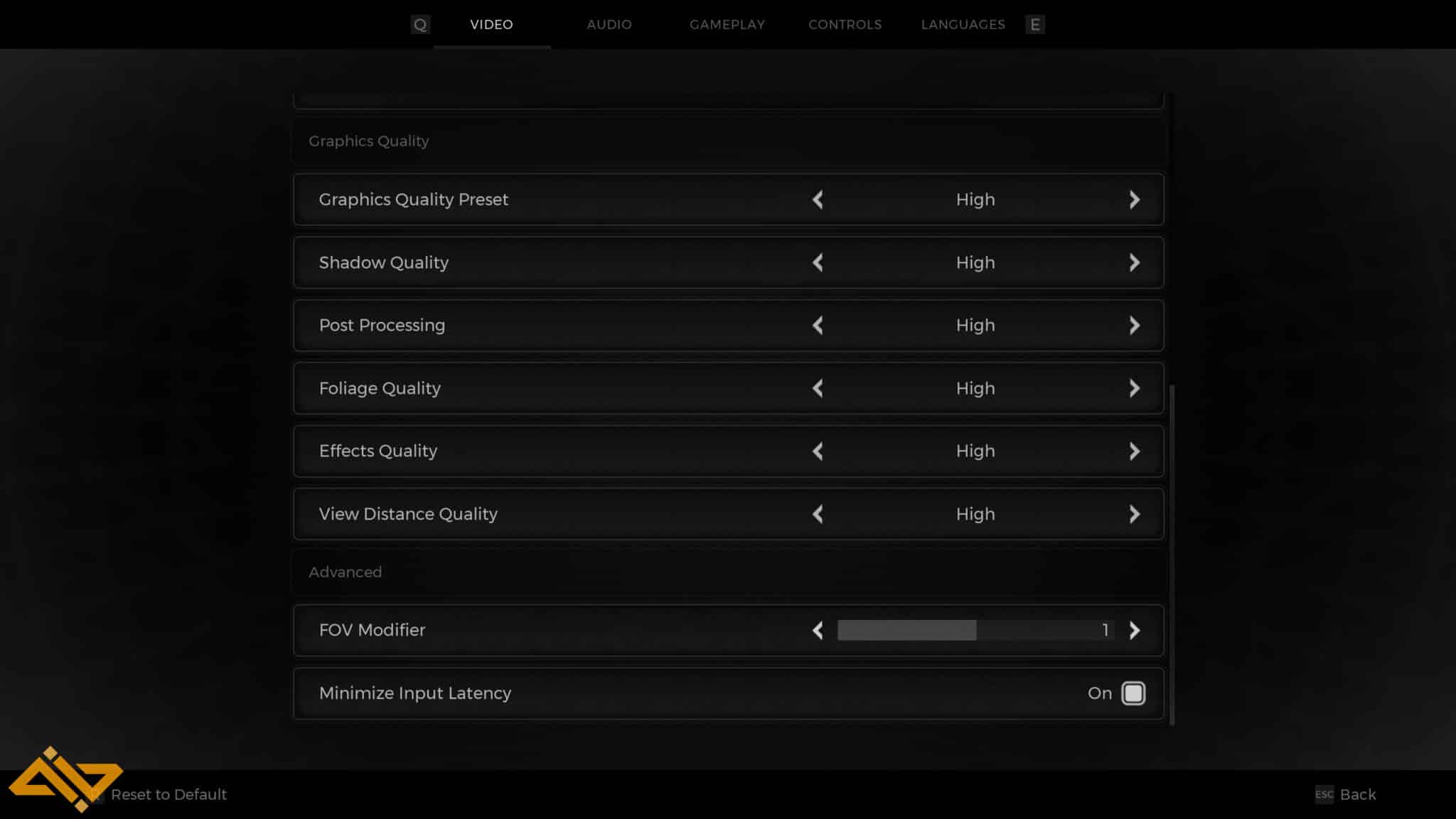
Task: Click the Back button
Action: (1358, 795)
